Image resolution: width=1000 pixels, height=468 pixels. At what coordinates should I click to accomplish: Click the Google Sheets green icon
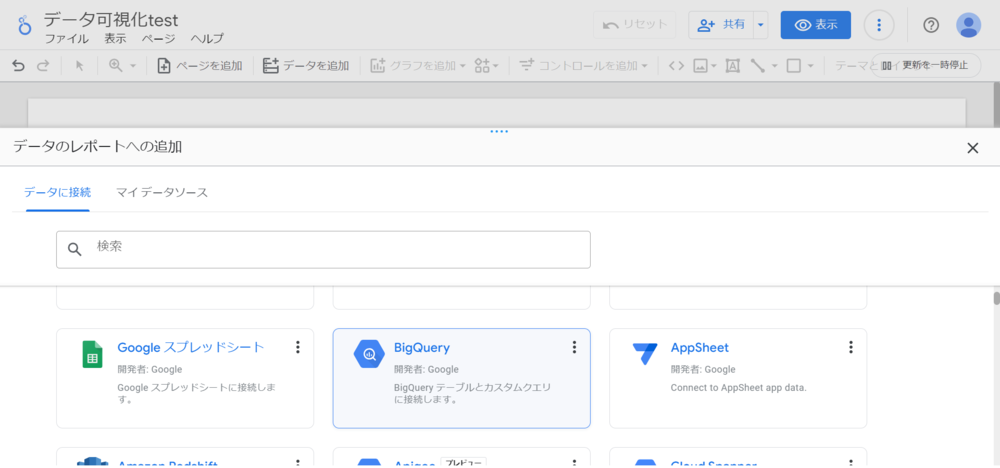click(92, 355)
